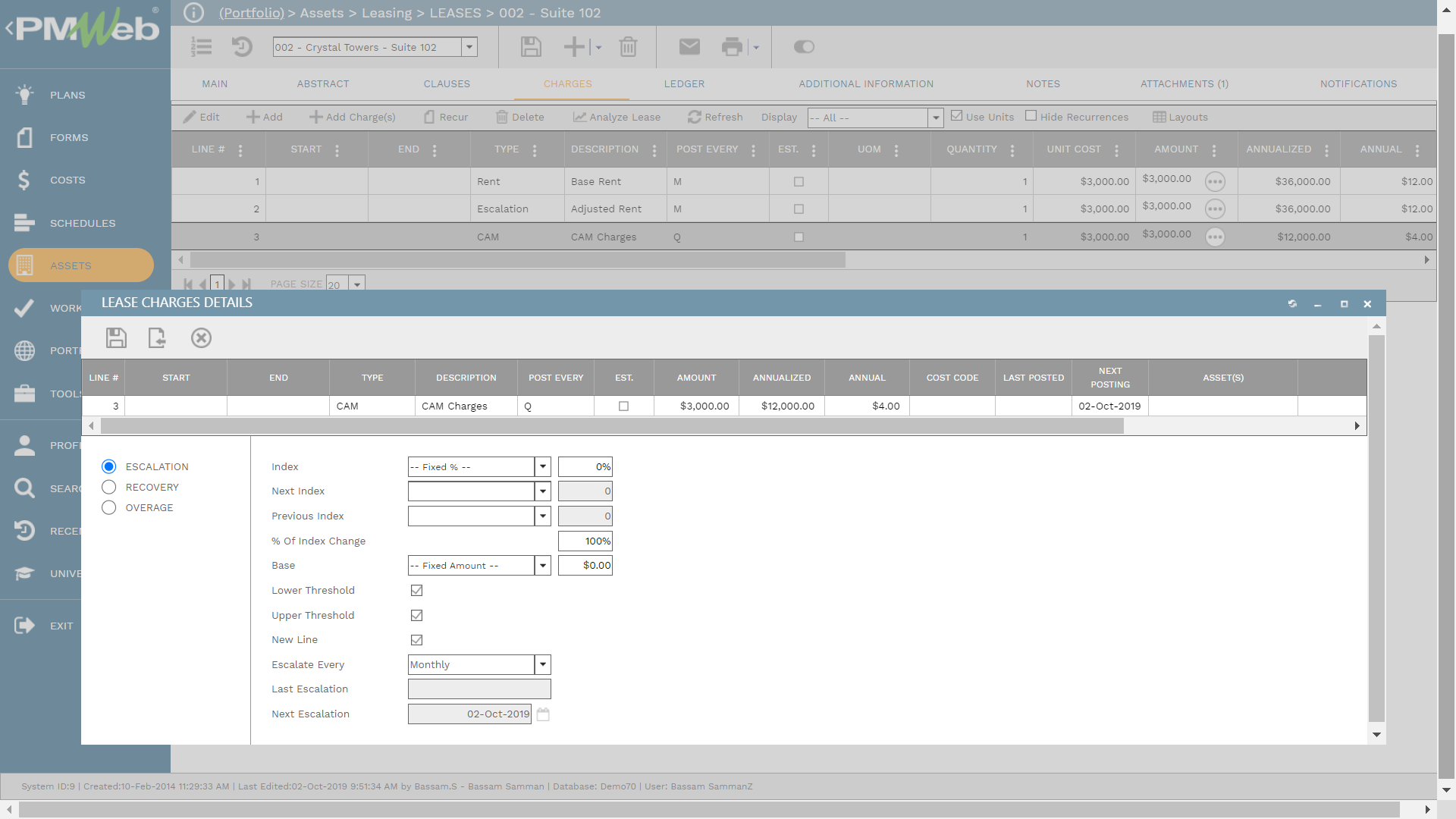Click the envelope email icon

click(689, 47)
